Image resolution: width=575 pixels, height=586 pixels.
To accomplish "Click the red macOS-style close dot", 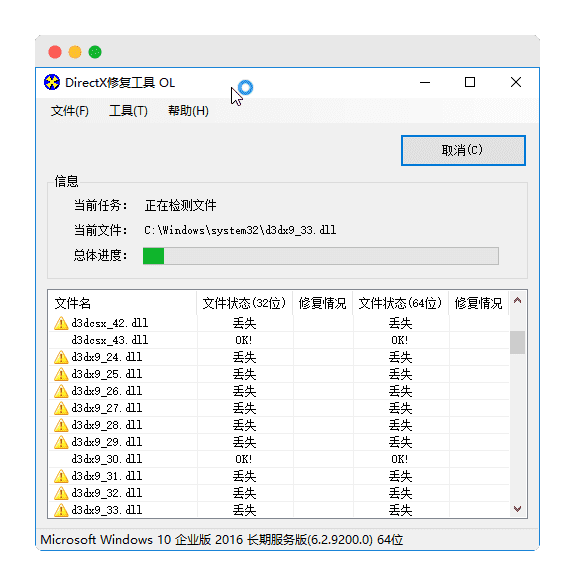I will tap(55, 52).
